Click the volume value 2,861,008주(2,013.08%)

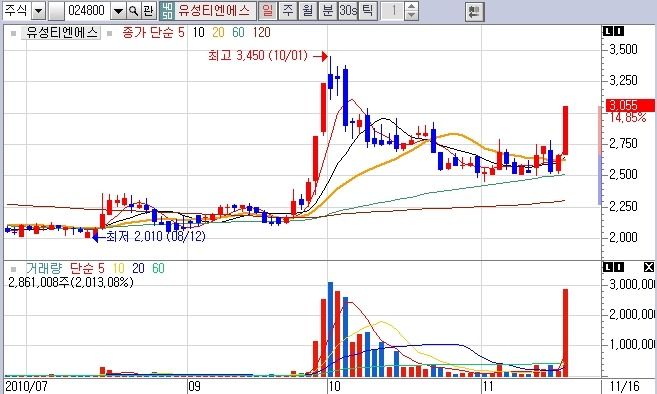71,282
